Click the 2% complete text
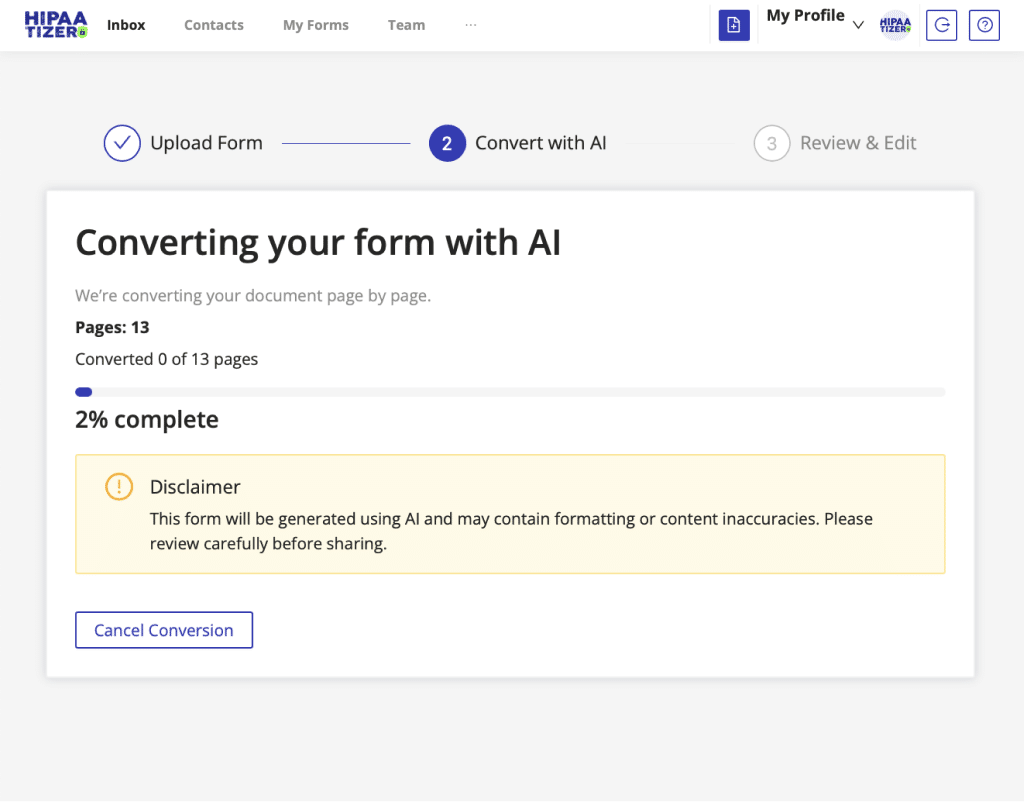The image size is (1024, 802). coord(146,419)
